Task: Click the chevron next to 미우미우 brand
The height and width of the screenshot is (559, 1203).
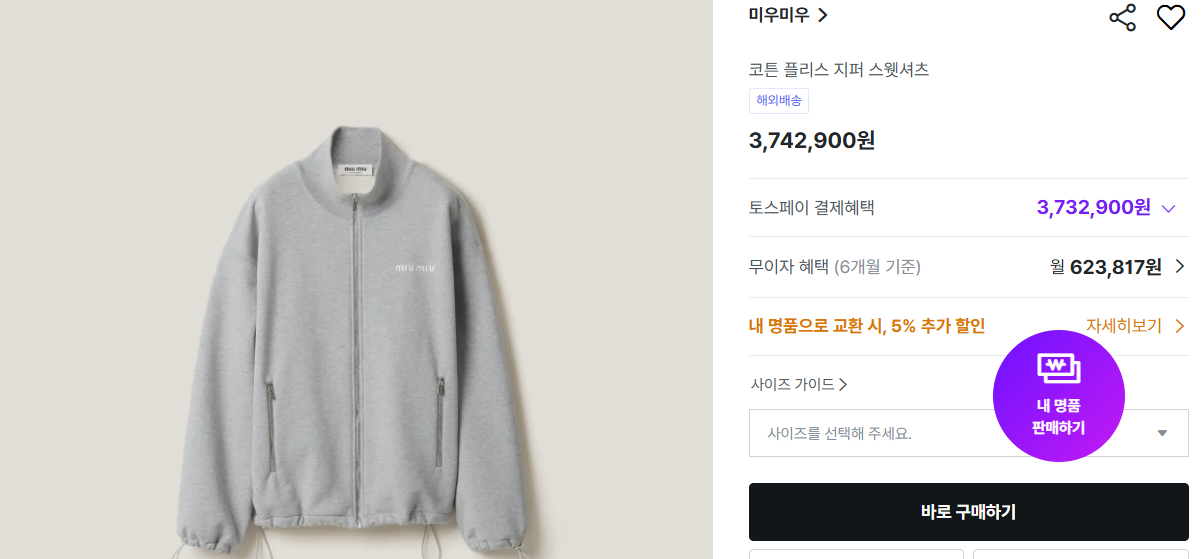Action: (x=823, y=15)
